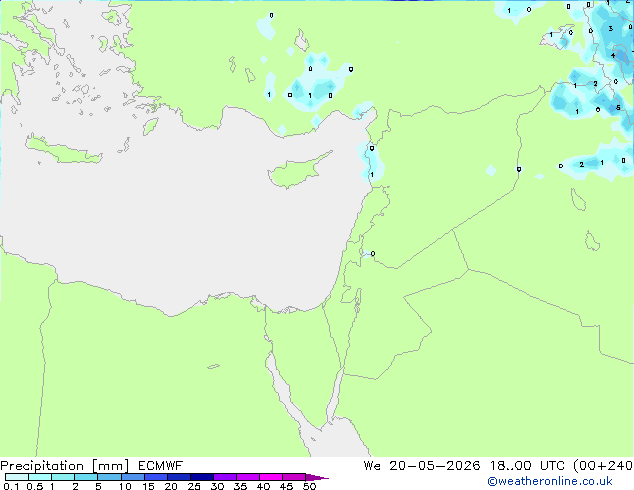The width and height of the screenshot is (634, 490).
Task: Click the island of Crete on map
Action: coord(63,151)
